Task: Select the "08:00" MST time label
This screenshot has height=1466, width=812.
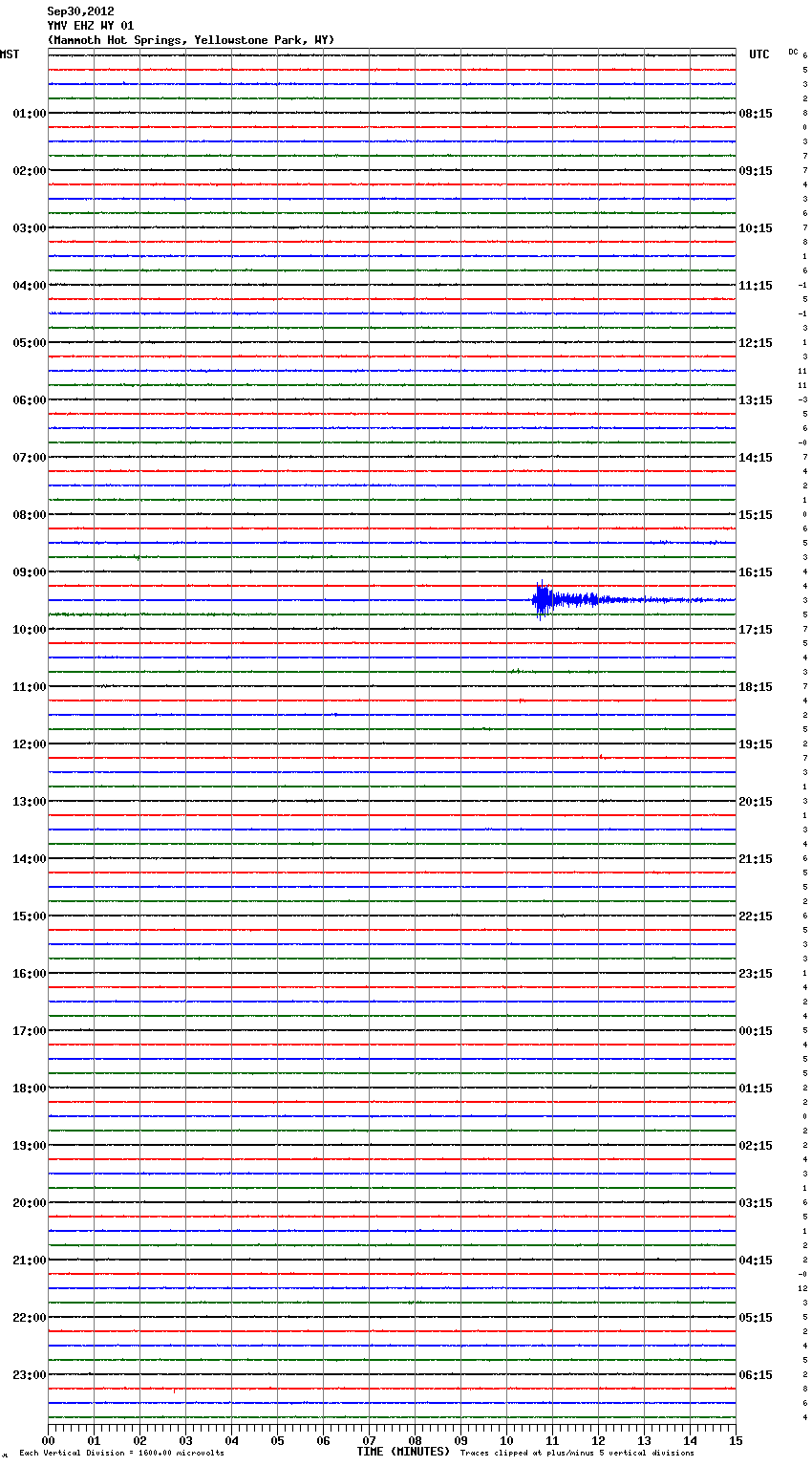Action: (30, 515)
